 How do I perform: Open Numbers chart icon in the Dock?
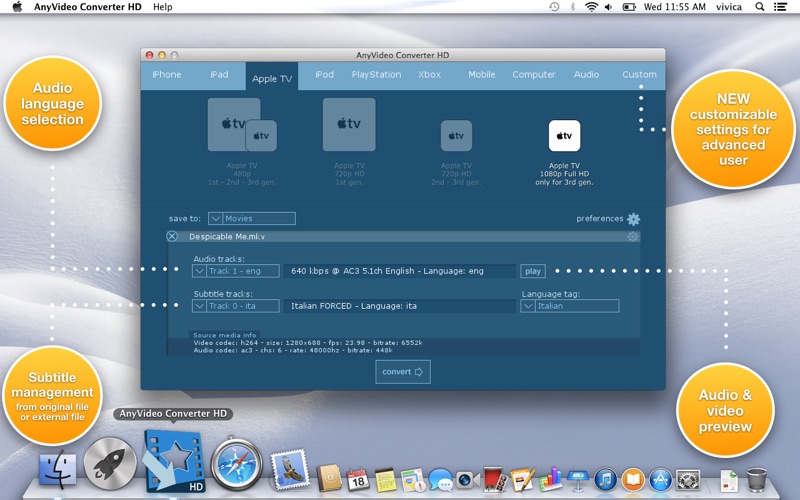pyautogui.click(x=550, y=479)
